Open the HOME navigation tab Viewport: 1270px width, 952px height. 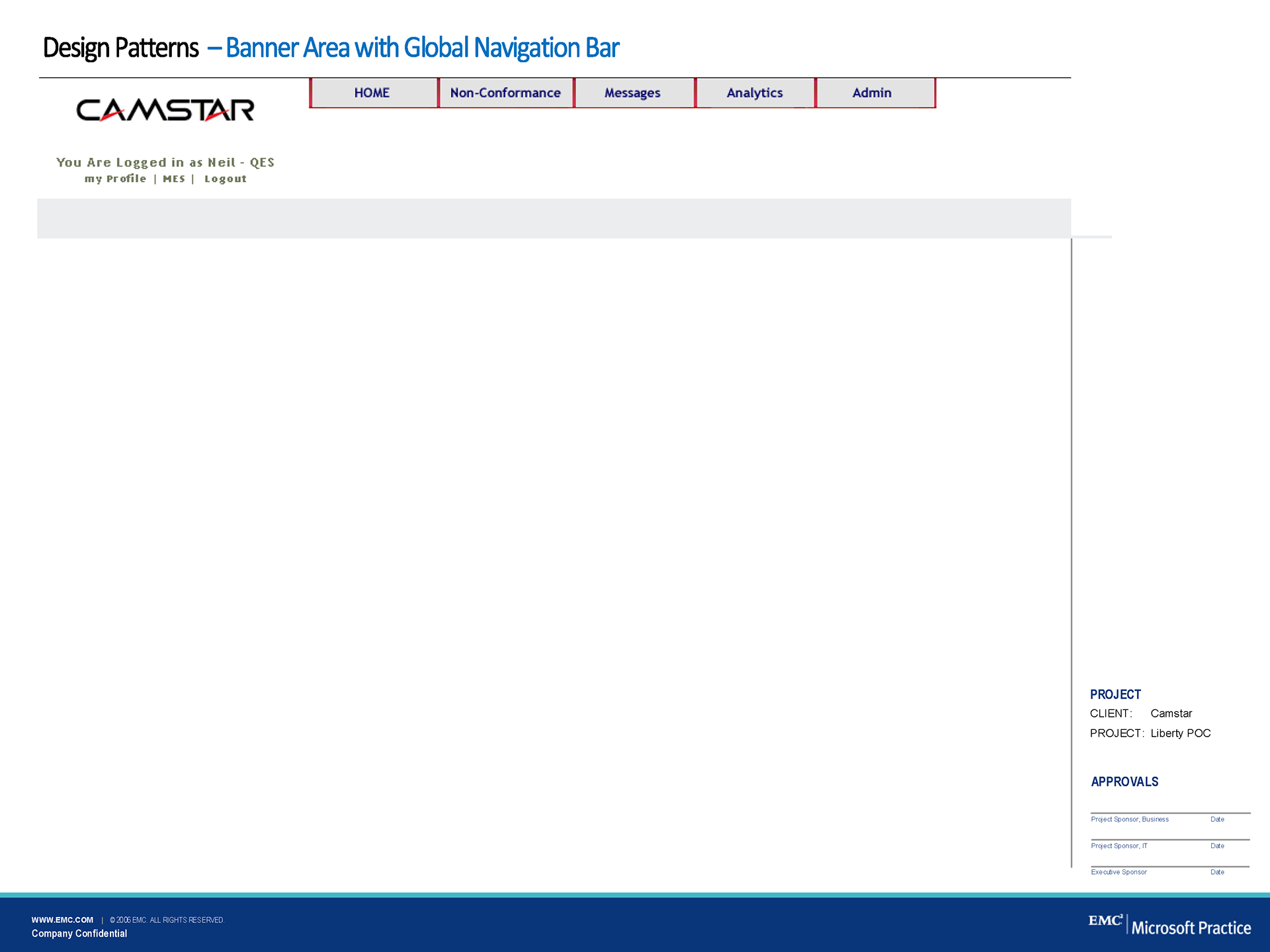372,93
